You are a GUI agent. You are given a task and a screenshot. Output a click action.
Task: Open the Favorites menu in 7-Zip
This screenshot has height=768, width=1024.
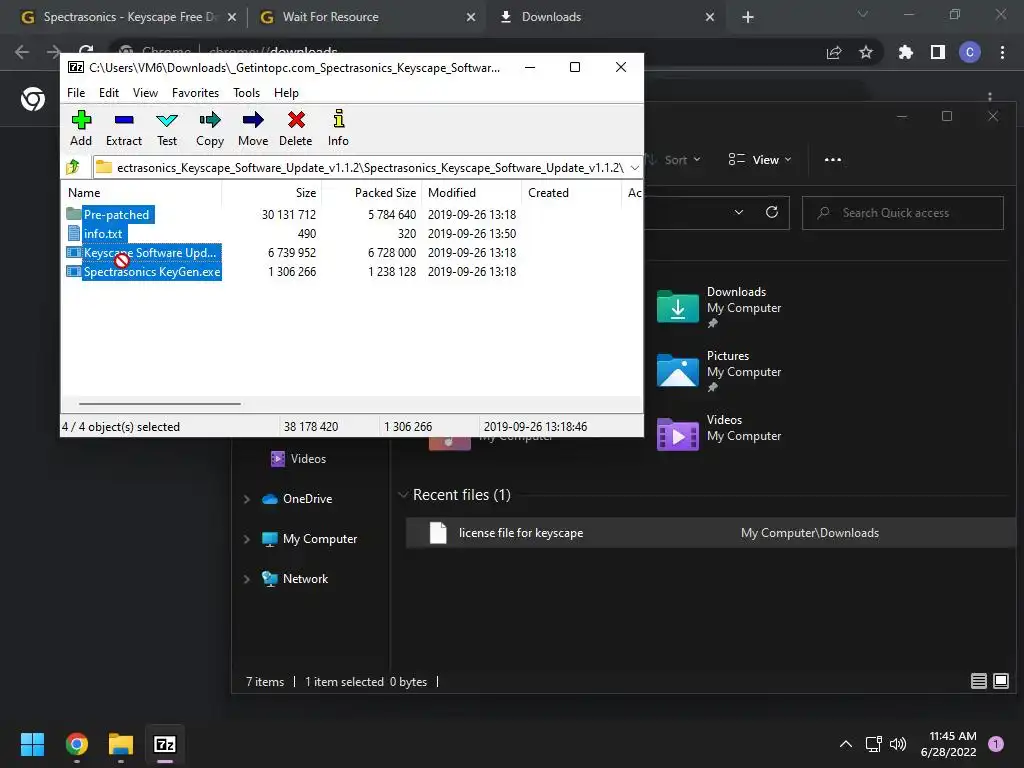(x=195, y=93)
